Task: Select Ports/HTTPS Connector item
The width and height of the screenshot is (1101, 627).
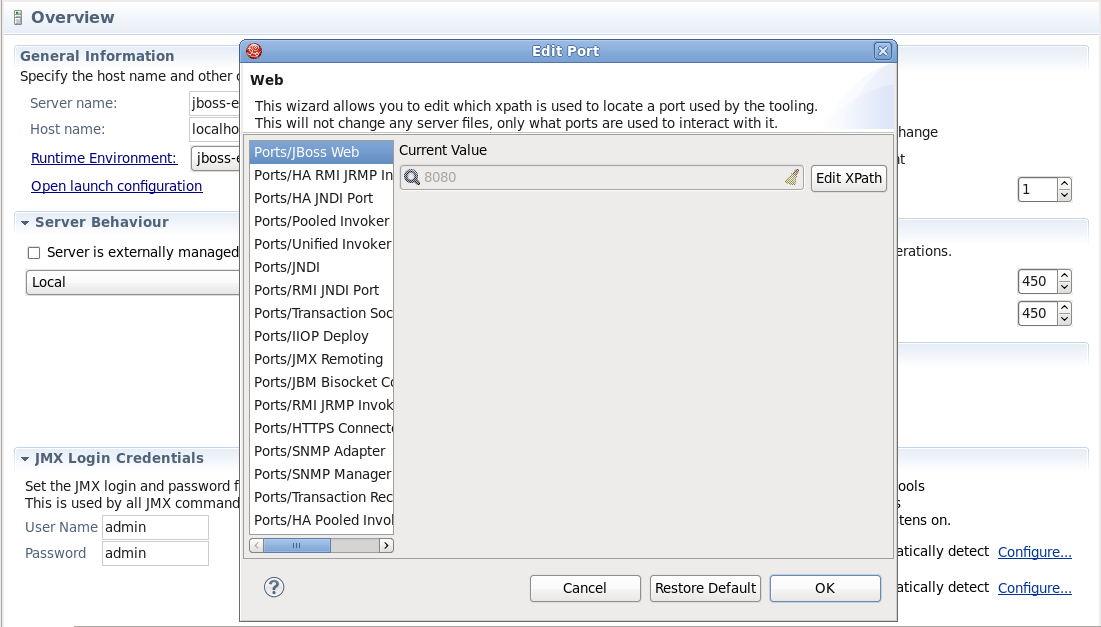Action: coord(322,428)
